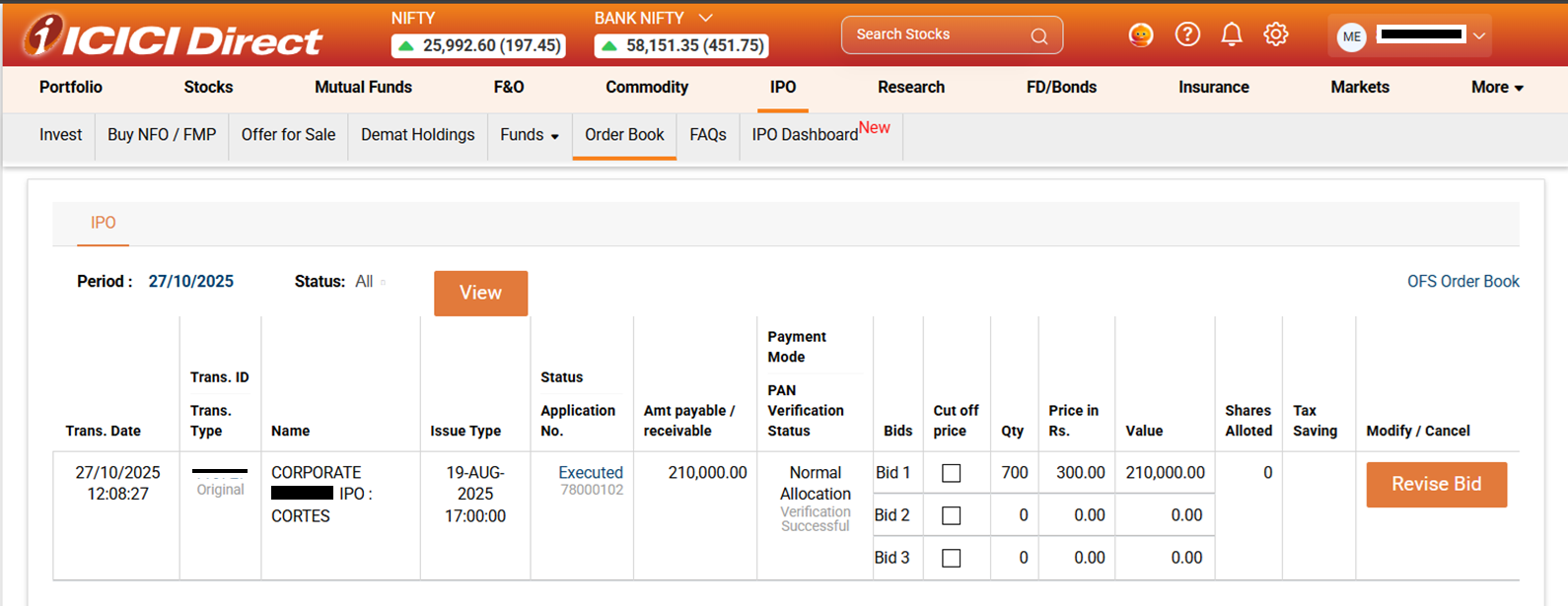Open the Funds submenu dropdown
The height and width of the screenshot is (606, 1568).
click(530, 135)
